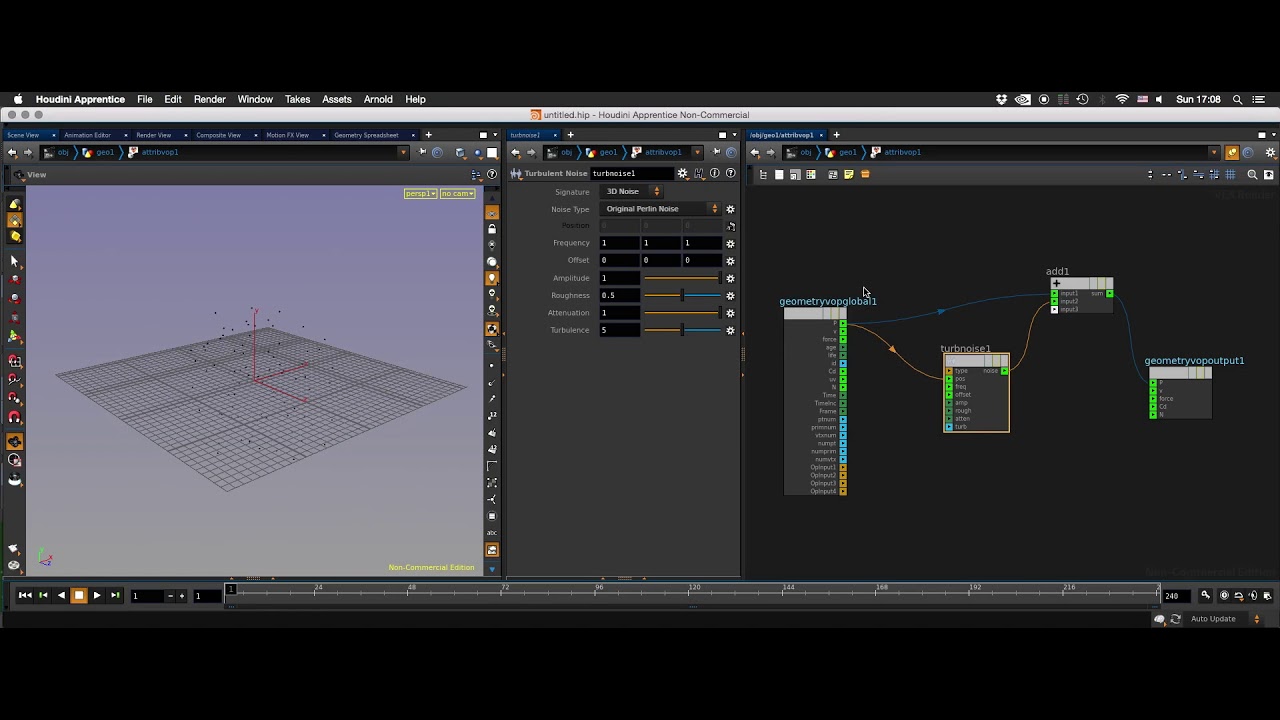Show list view in network editor toolbar
Viewport: 1280px width, 720px height.
pyautogui.click(x=763, y=174)
